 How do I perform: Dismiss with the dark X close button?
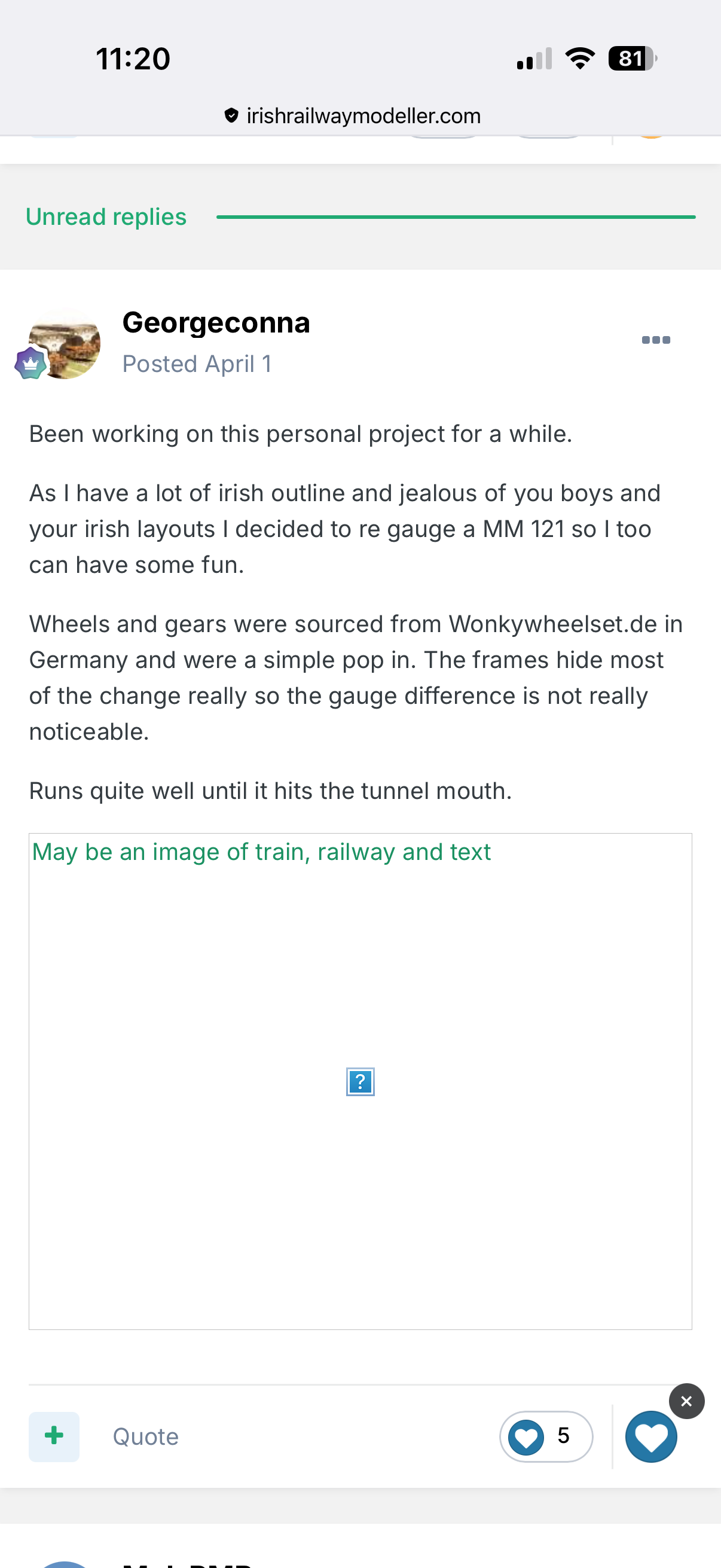point(686,1401)
